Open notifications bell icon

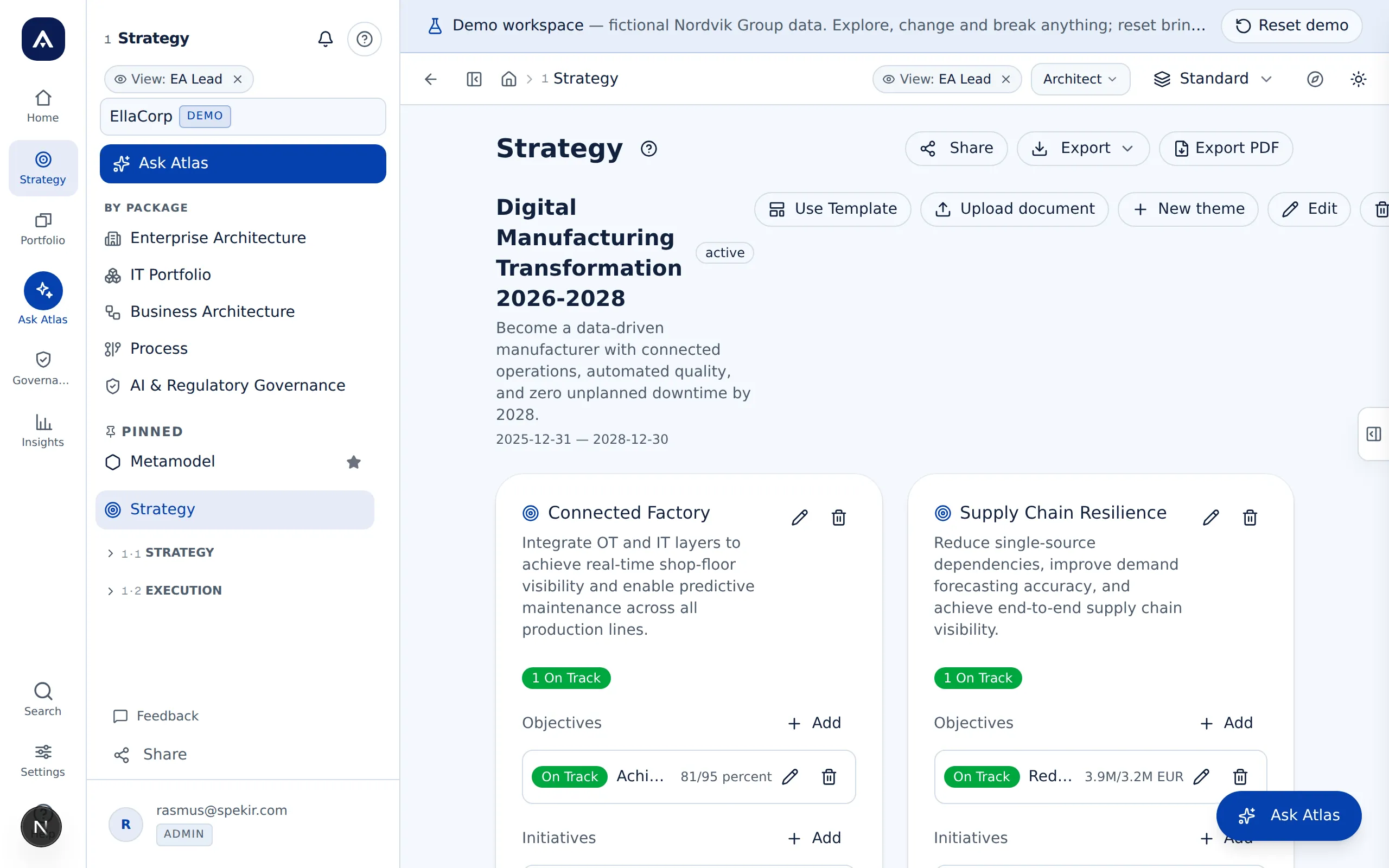point(326,39)
